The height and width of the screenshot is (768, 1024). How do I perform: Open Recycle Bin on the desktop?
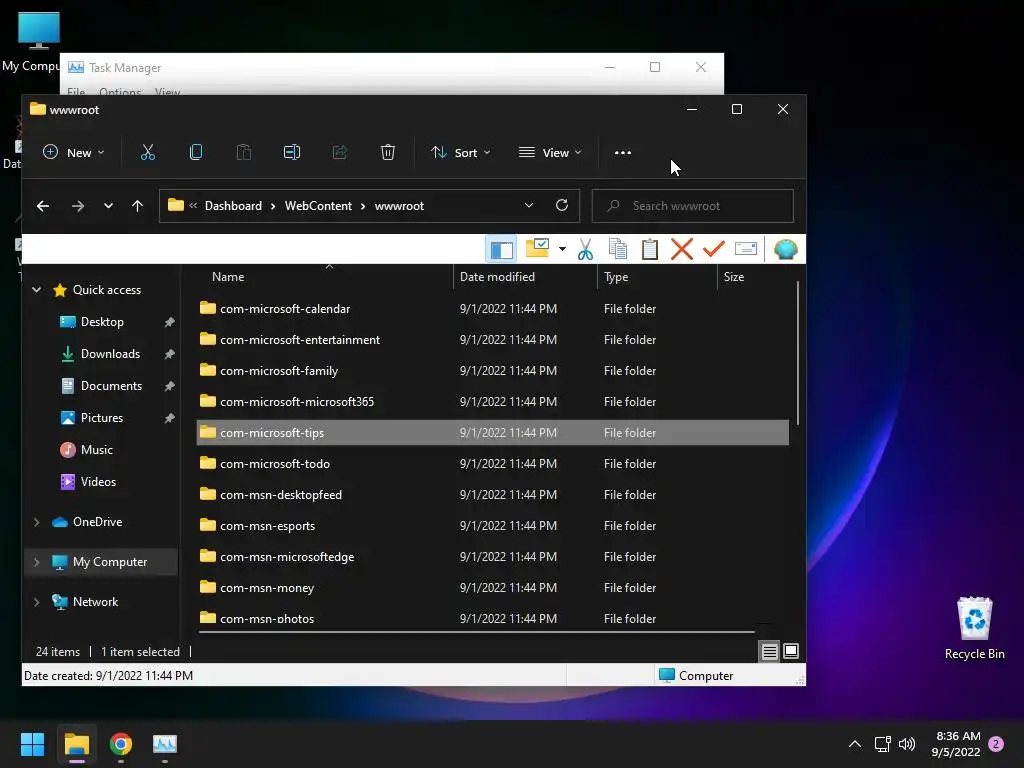974,628
